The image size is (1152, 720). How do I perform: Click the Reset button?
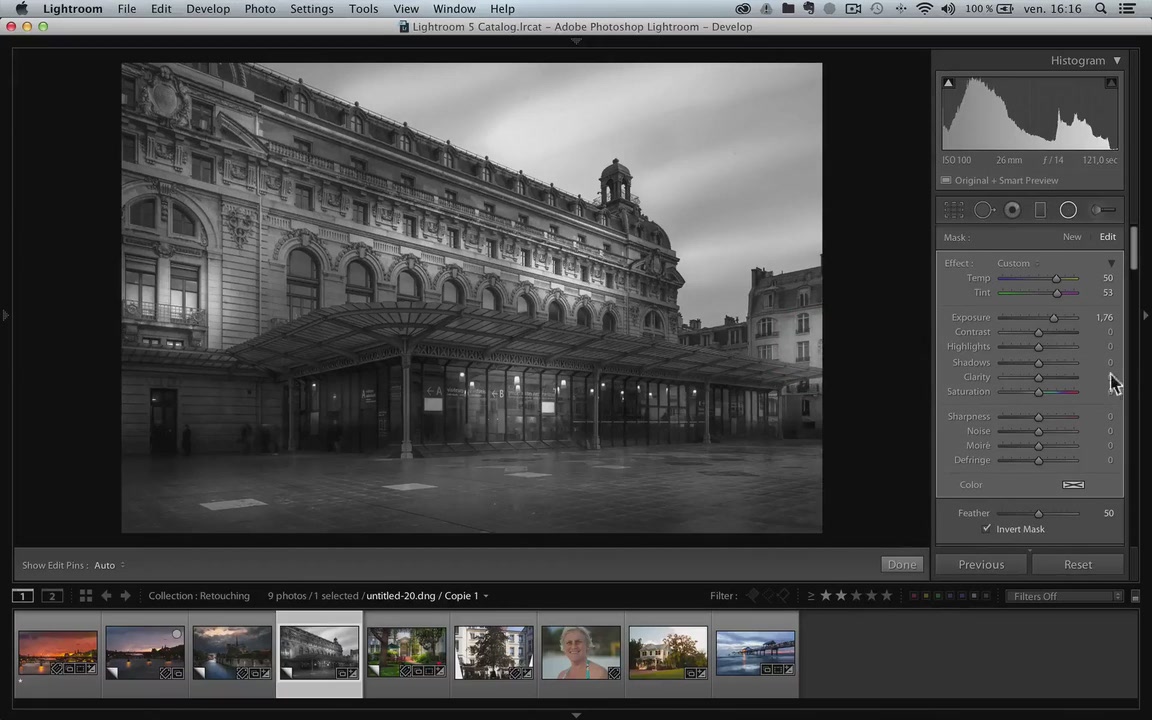click(x=1077, y=565)
